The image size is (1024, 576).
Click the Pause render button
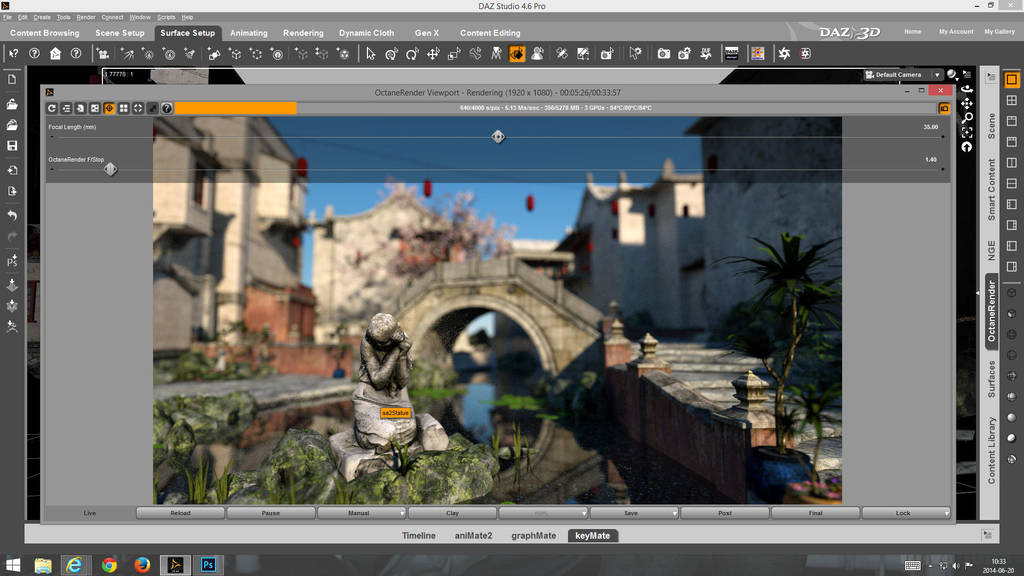[x=270, y=512]
